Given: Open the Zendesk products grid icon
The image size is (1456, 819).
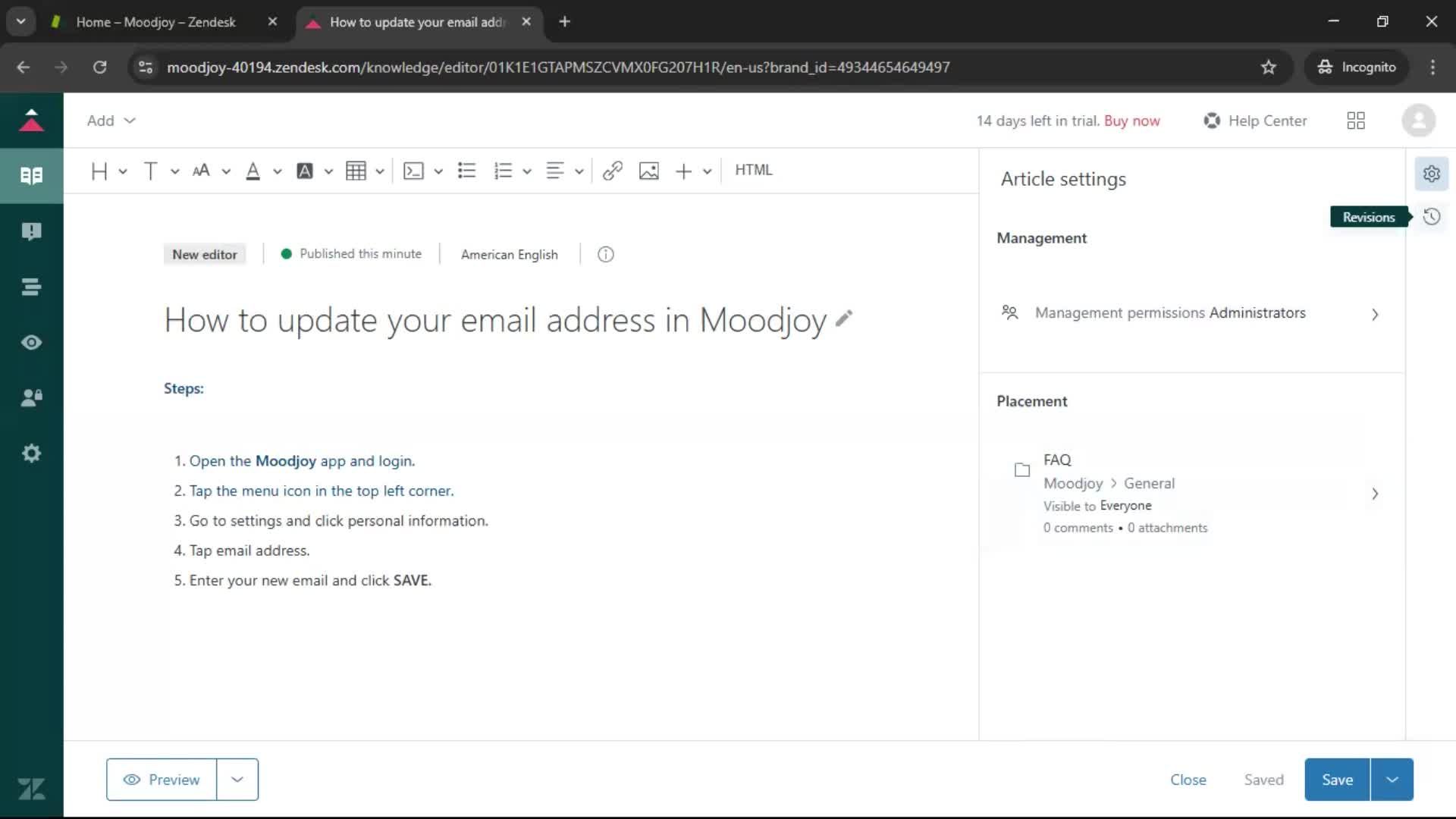Looking at the screenshot, I should click(x=1356, y=121).
